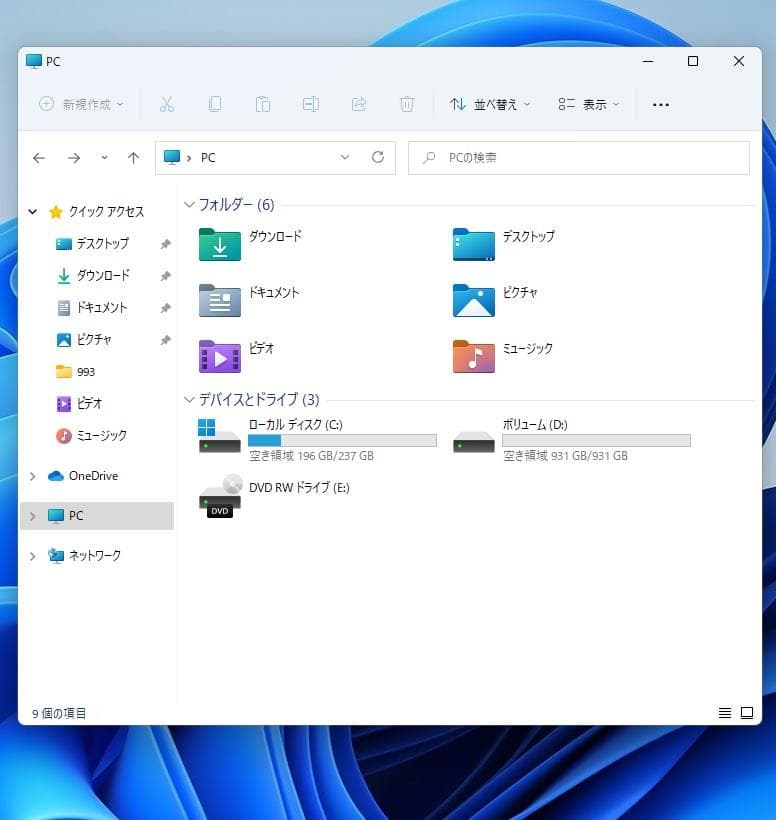Viewport: 776px width, 820px height.
Task: Collapse the フォルダー group section
Action: point(189,205)
